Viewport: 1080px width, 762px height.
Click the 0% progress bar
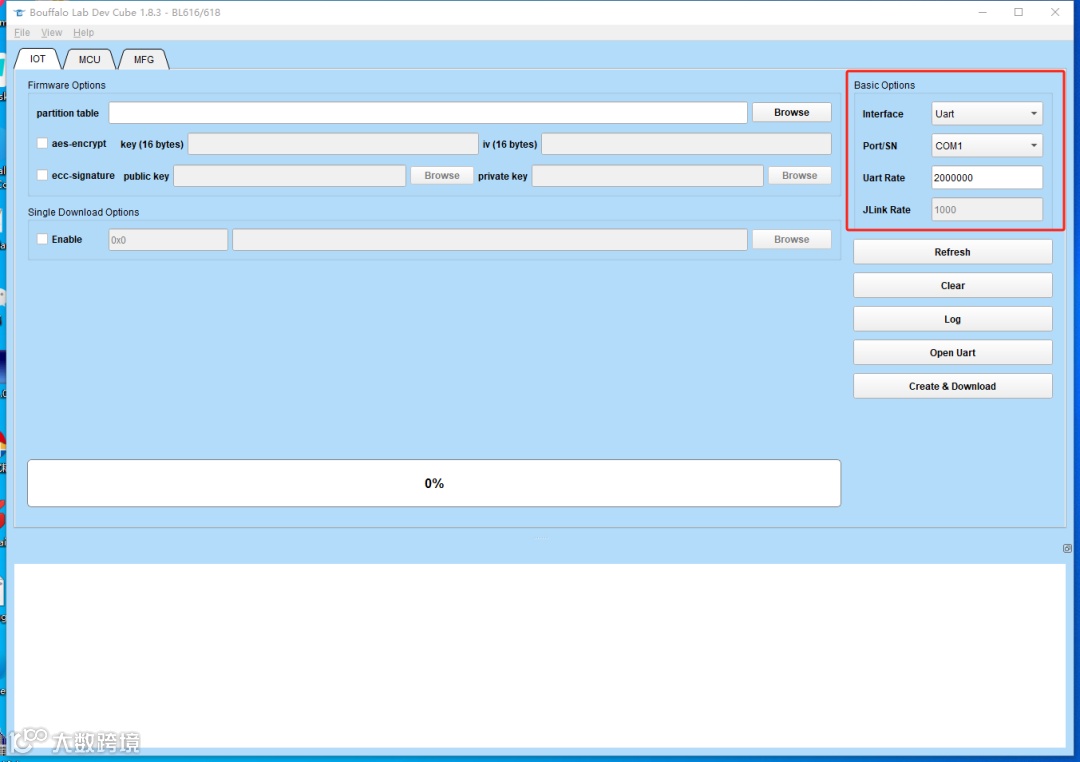[434, 483]
